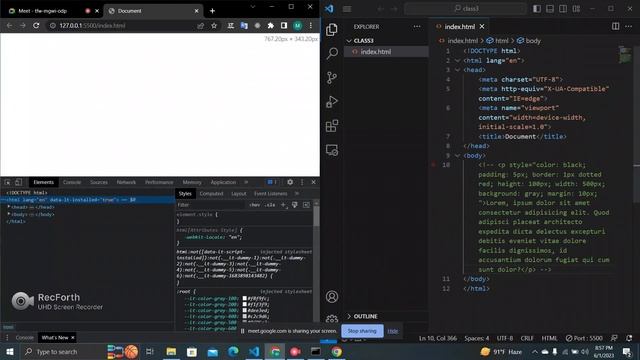
Task: Open VS Code notifications bell
Action: coord(629,338)
